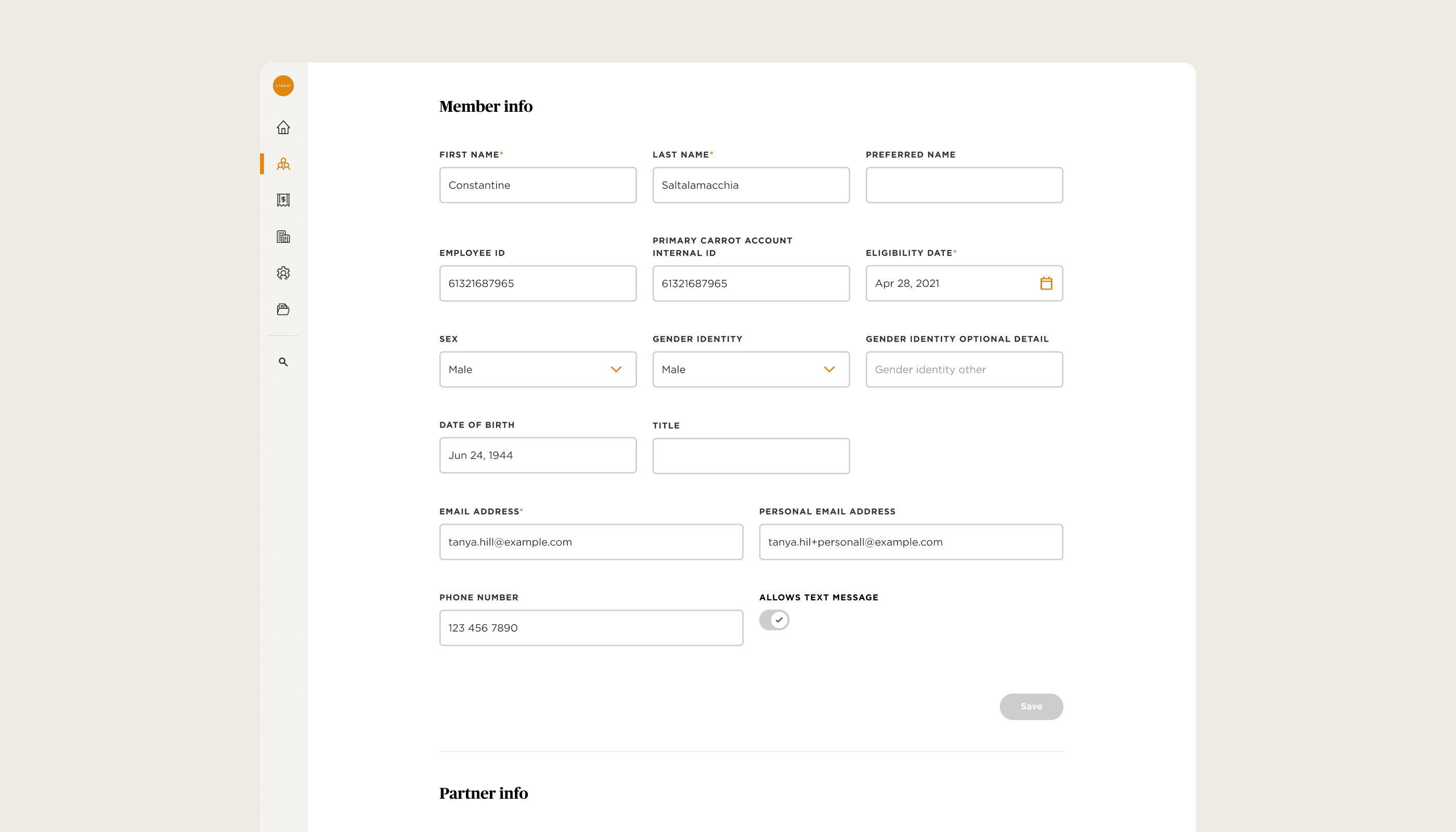Viewport: 1456px width, 832px height.
Task: Open the Members people icon in sidebar
Action: click(x=283, y=164)
